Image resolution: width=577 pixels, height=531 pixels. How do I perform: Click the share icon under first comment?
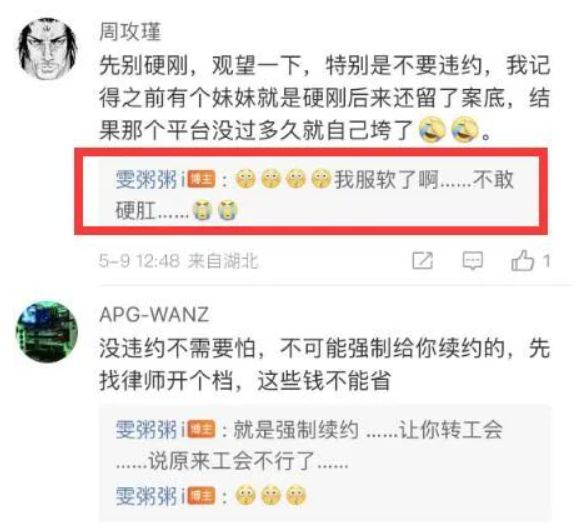pos(422,261)
